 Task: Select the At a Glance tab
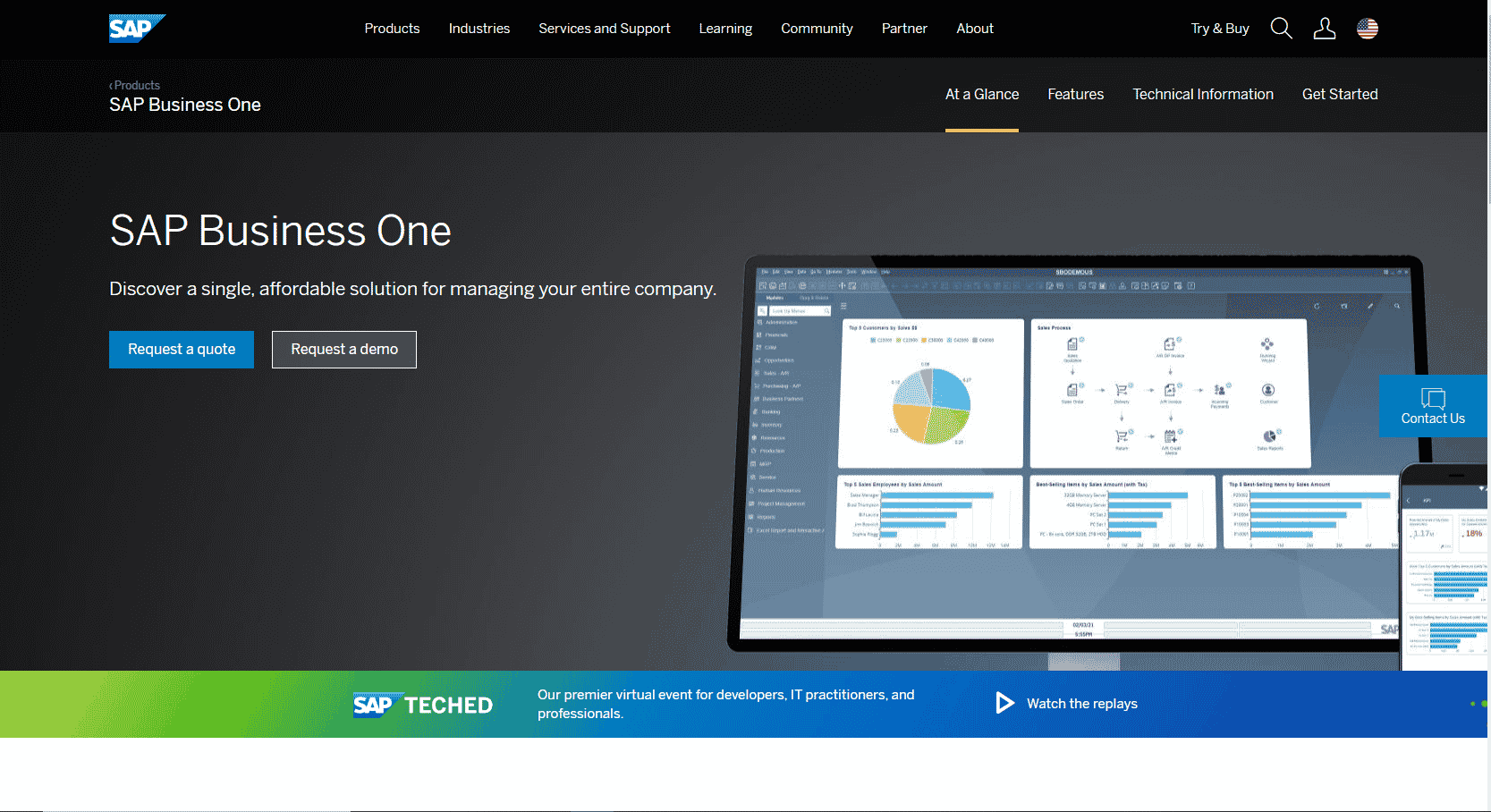click(x=982, y=94)
